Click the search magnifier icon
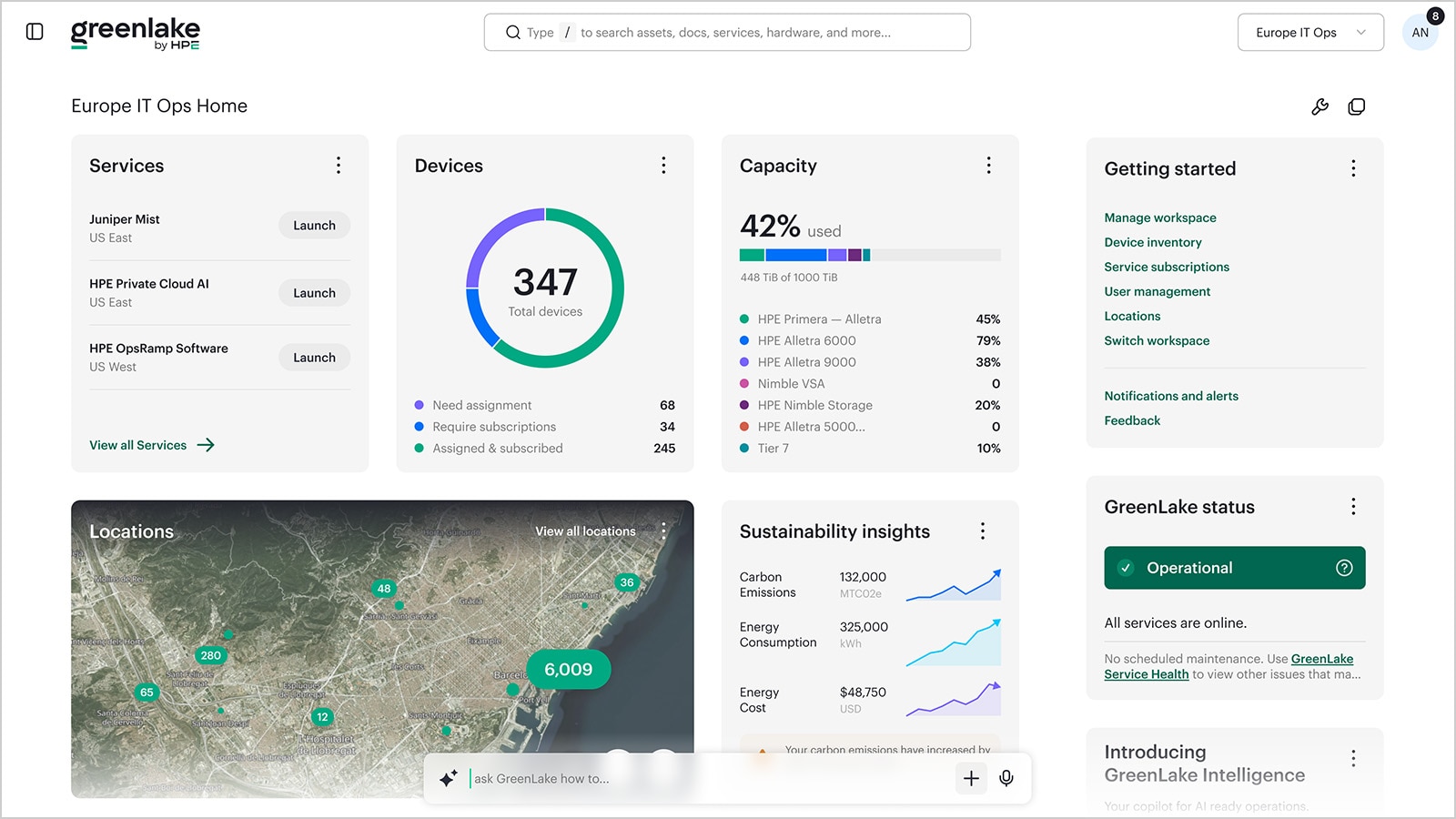 click(513, 32)
